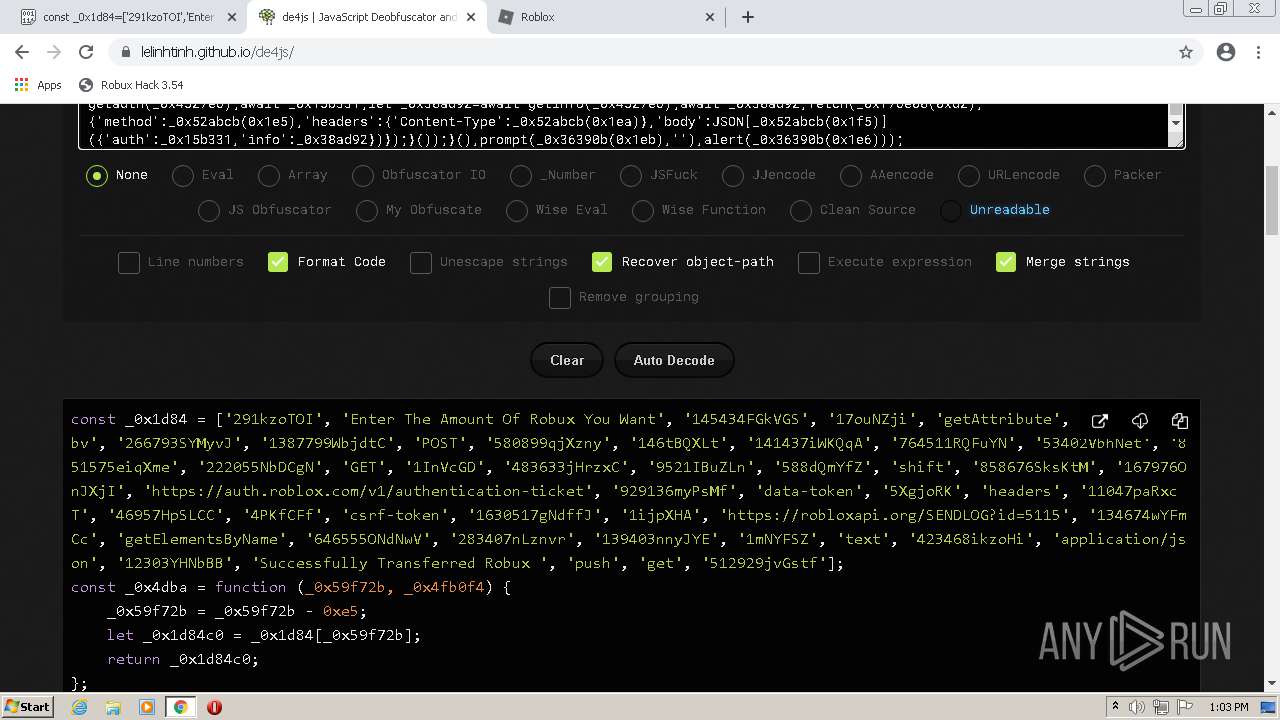Open the Windows Start menu
This screenshot has width=1280, height=720.
[x=27, y=707]
